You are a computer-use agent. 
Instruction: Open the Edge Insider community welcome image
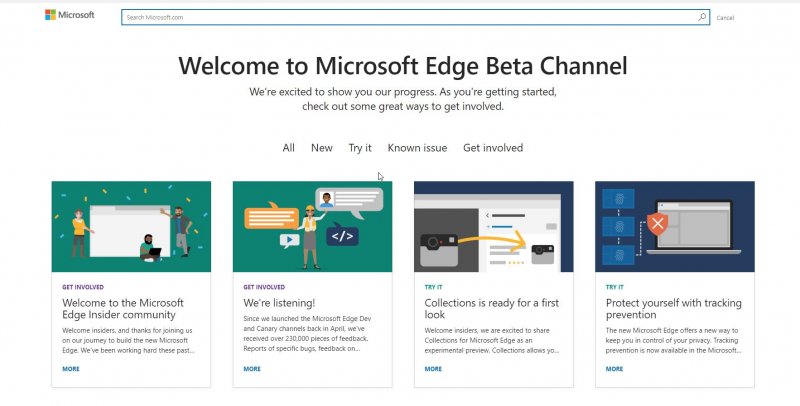(131, 226)
